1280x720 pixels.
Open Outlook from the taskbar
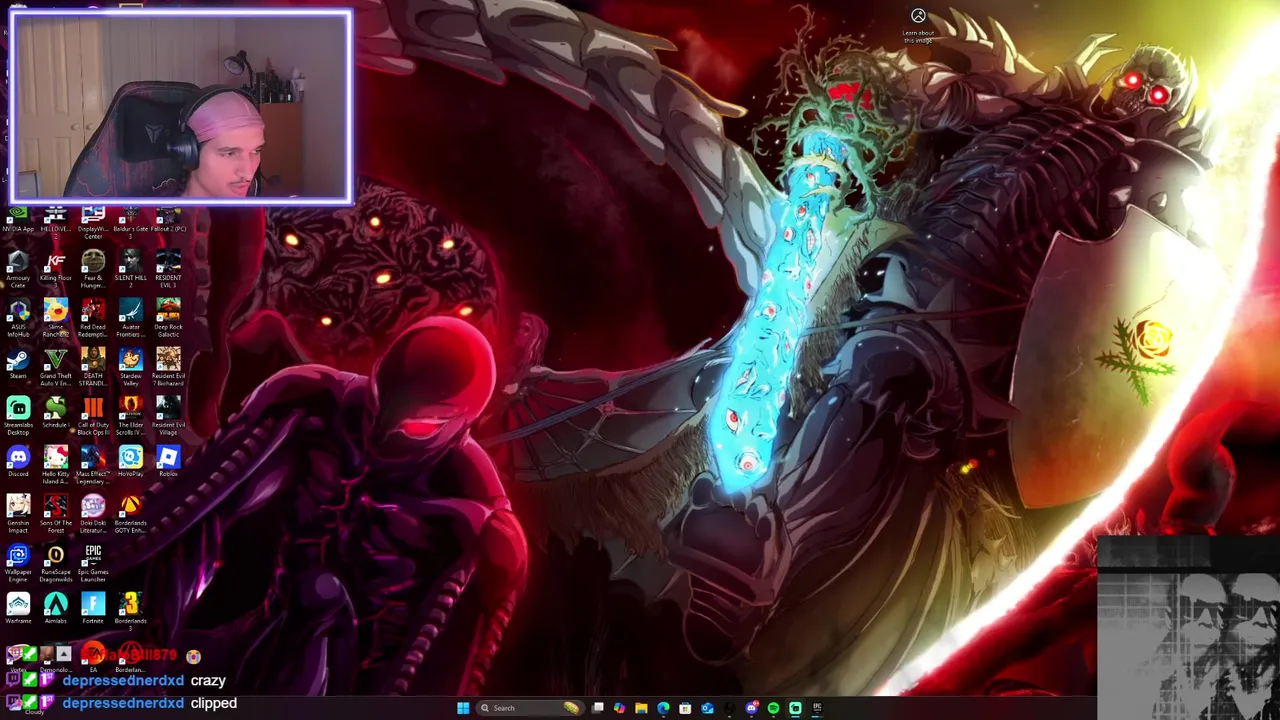tap(707, 708)
